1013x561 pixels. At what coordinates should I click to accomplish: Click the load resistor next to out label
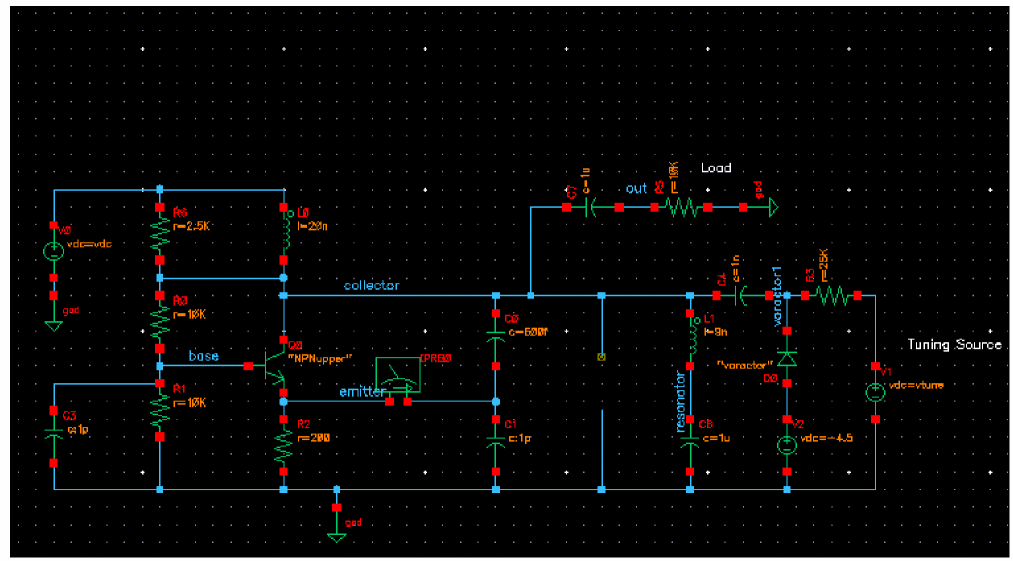pyautogui.click(x=681, y=208)
